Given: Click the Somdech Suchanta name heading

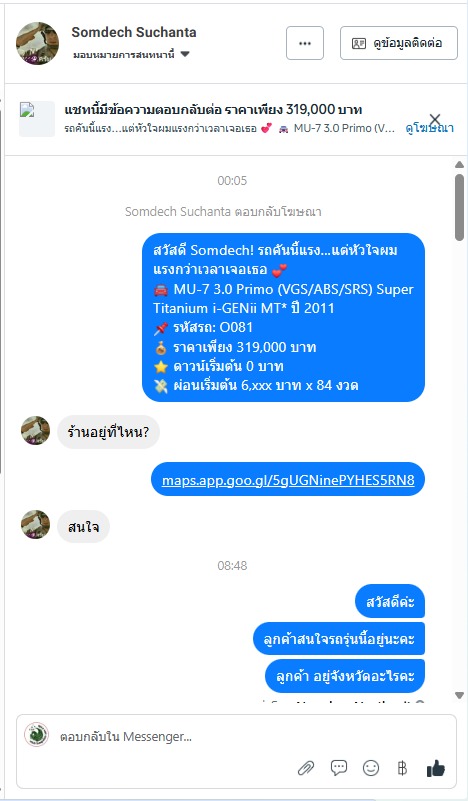Looking at the screenshot, I should [x=134, y=32].
